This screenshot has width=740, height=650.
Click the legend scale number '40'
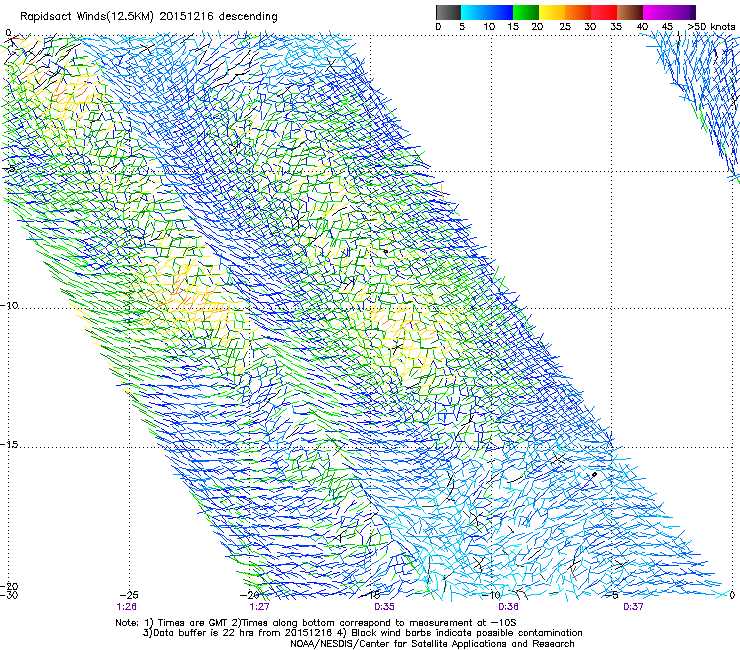click(642, 27)
